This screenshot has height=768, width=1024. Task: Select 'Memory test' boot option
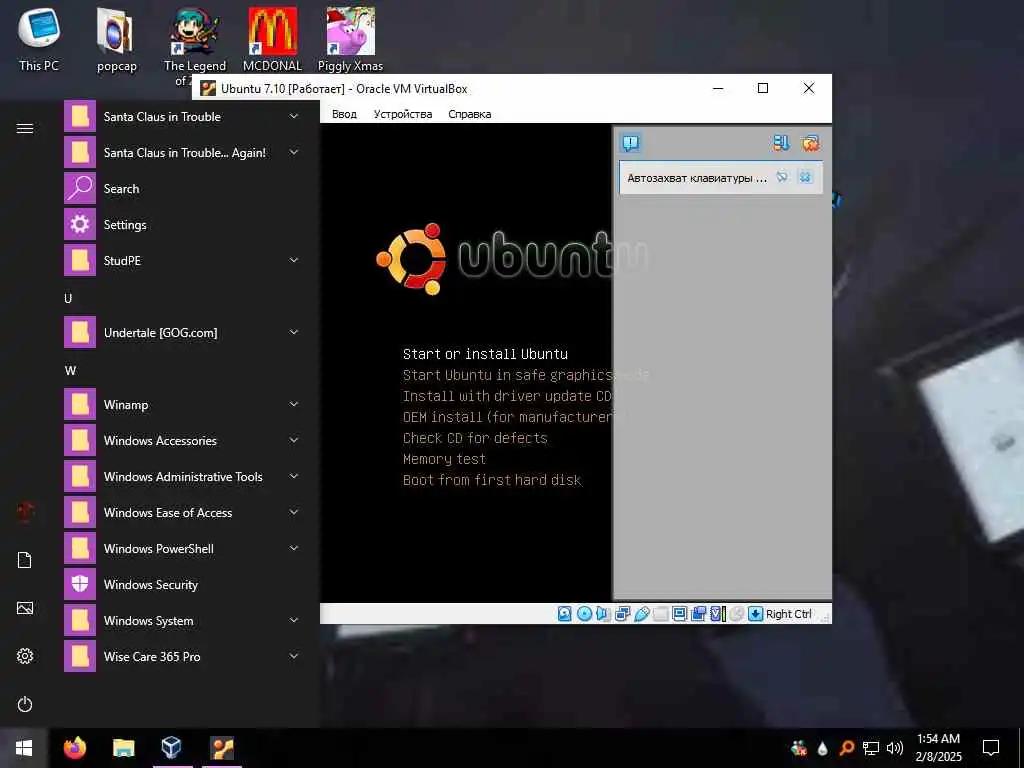pos(444,458)
